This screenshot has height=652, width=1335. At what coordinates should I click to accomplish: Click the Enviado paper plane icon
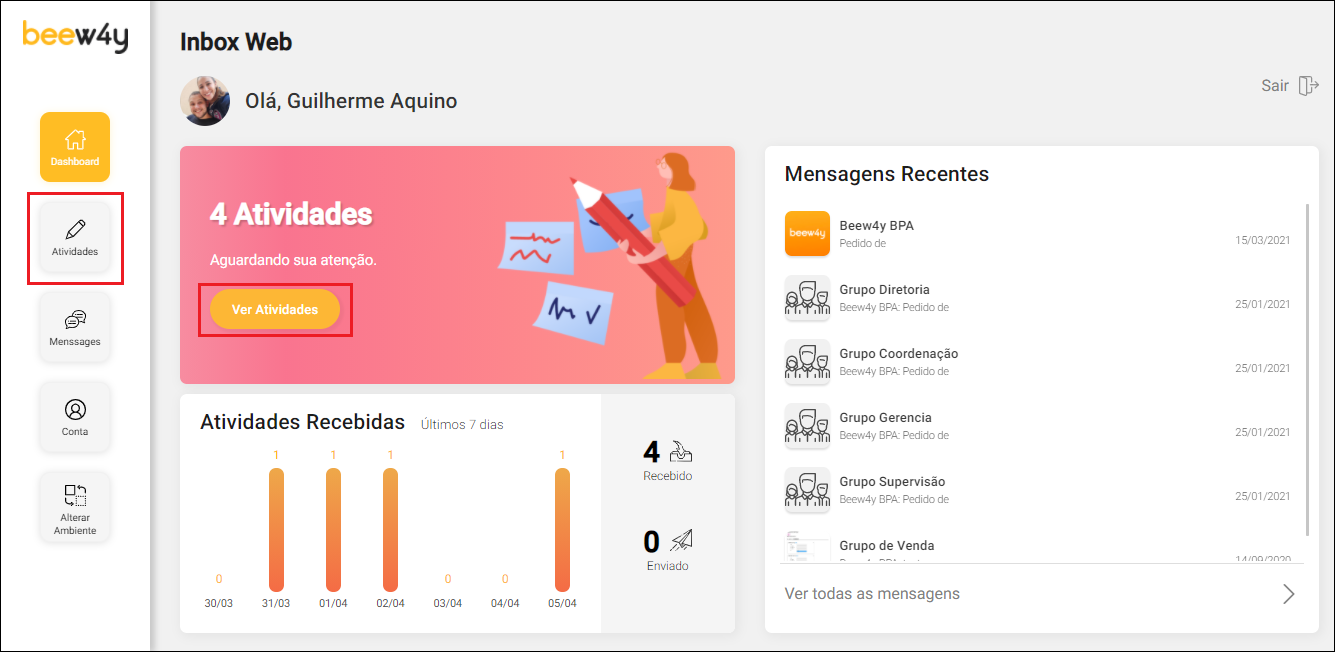[682, 541]
